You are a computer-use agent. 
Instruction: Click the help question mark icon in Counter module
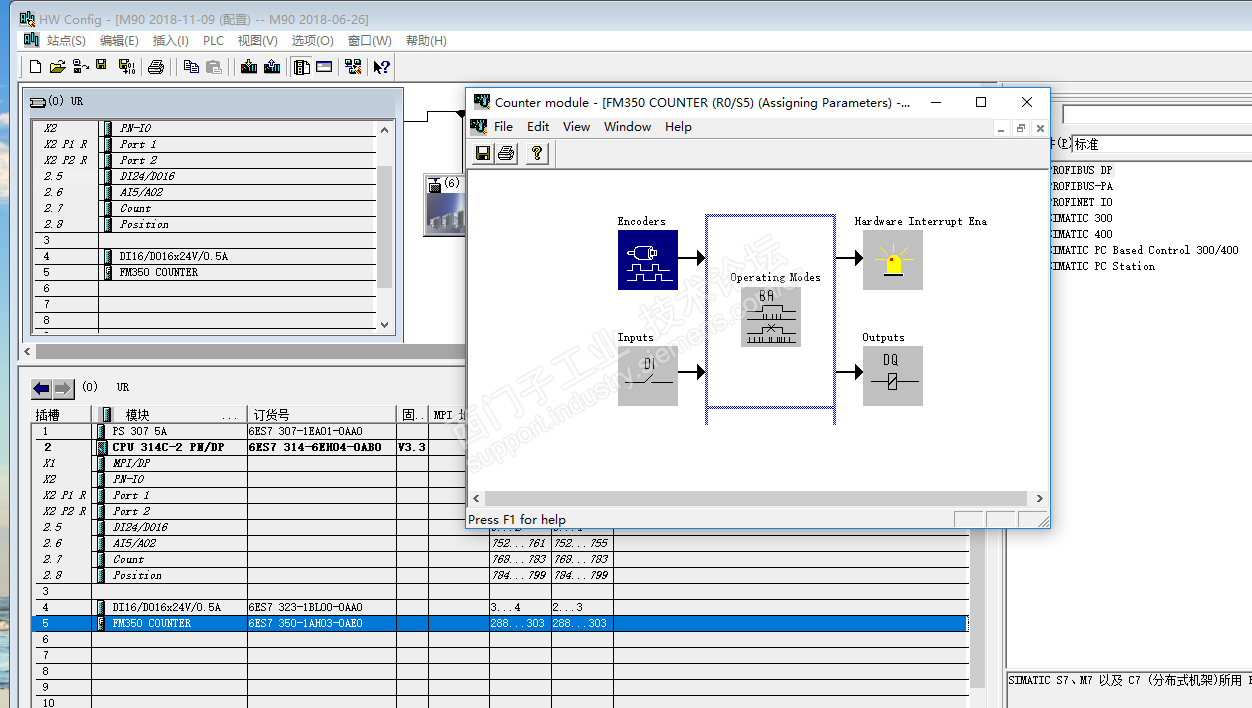537,153
